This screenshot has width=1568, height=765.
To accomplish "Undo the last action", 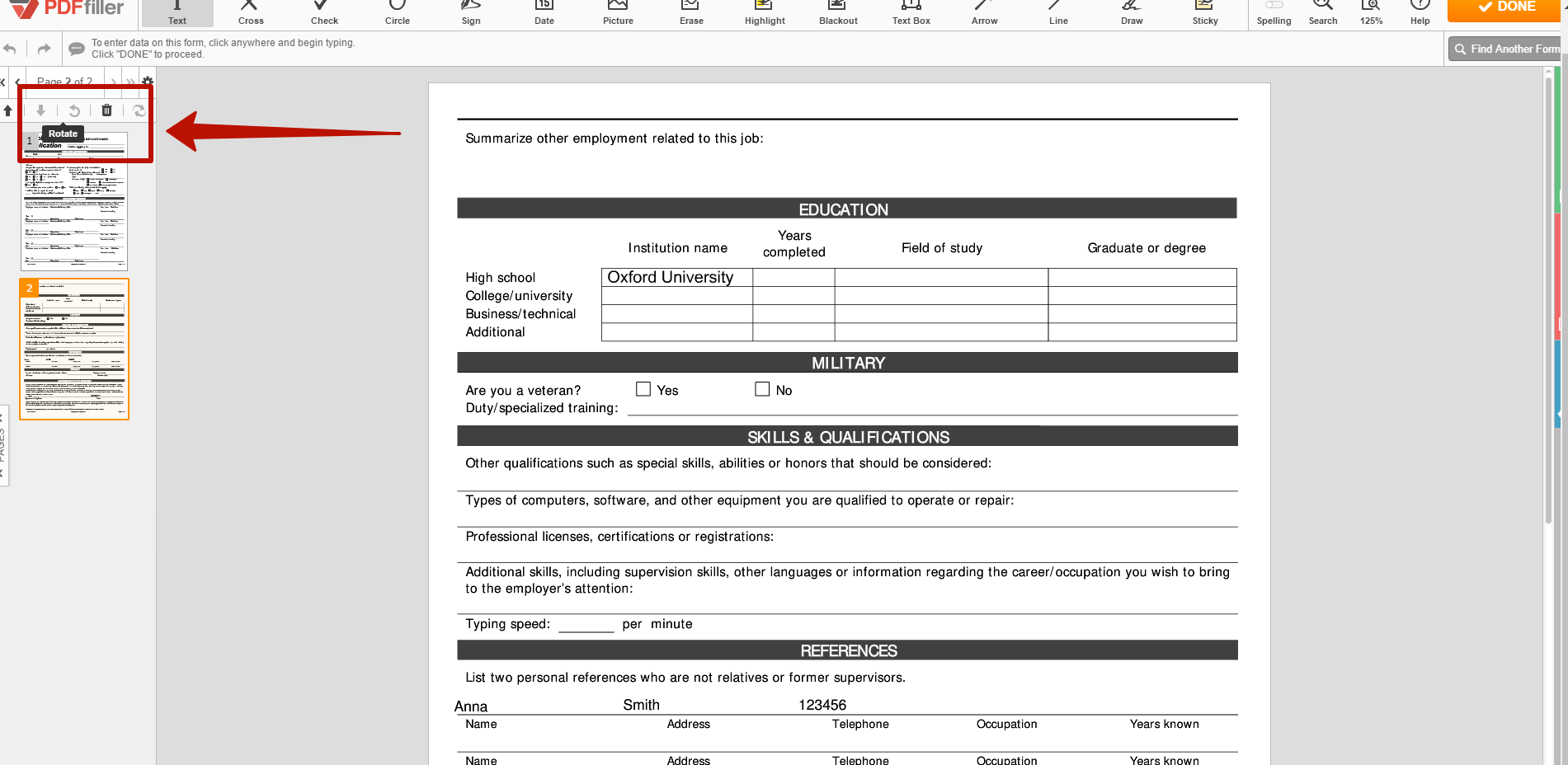I will tap(10, 49).
